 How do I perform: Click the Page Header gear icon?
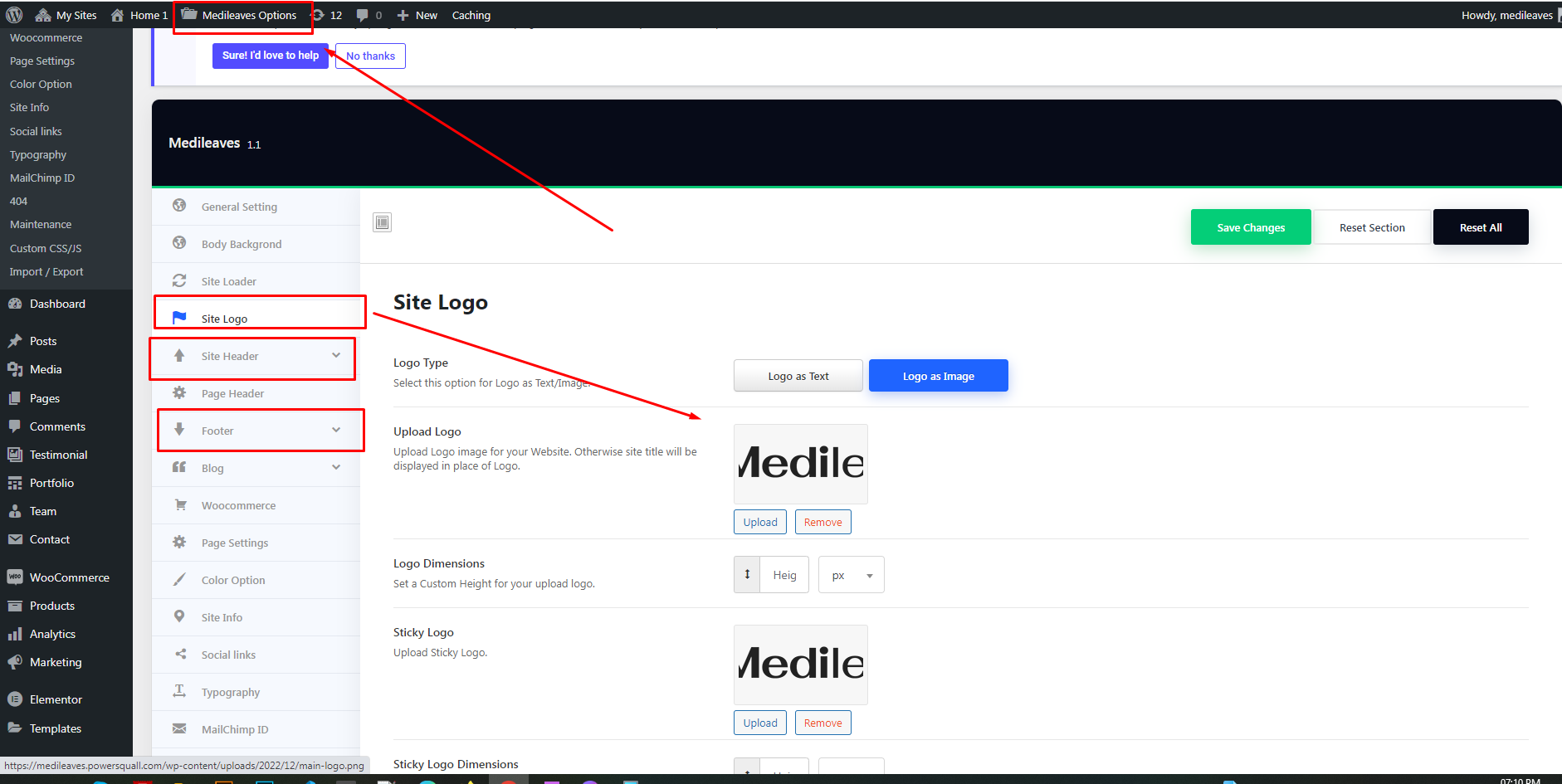(179, 392)
